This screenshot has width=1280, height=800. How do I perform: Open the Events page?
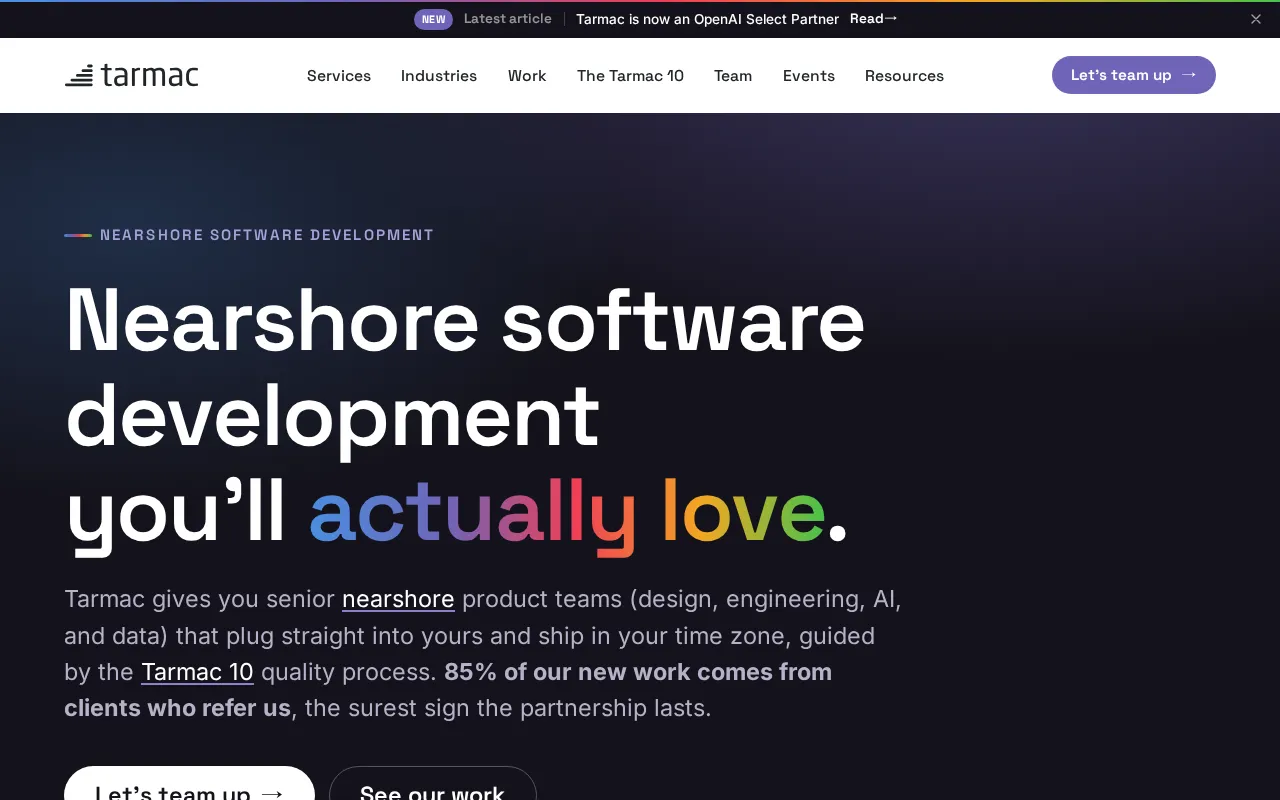click(x=809, y=76)
